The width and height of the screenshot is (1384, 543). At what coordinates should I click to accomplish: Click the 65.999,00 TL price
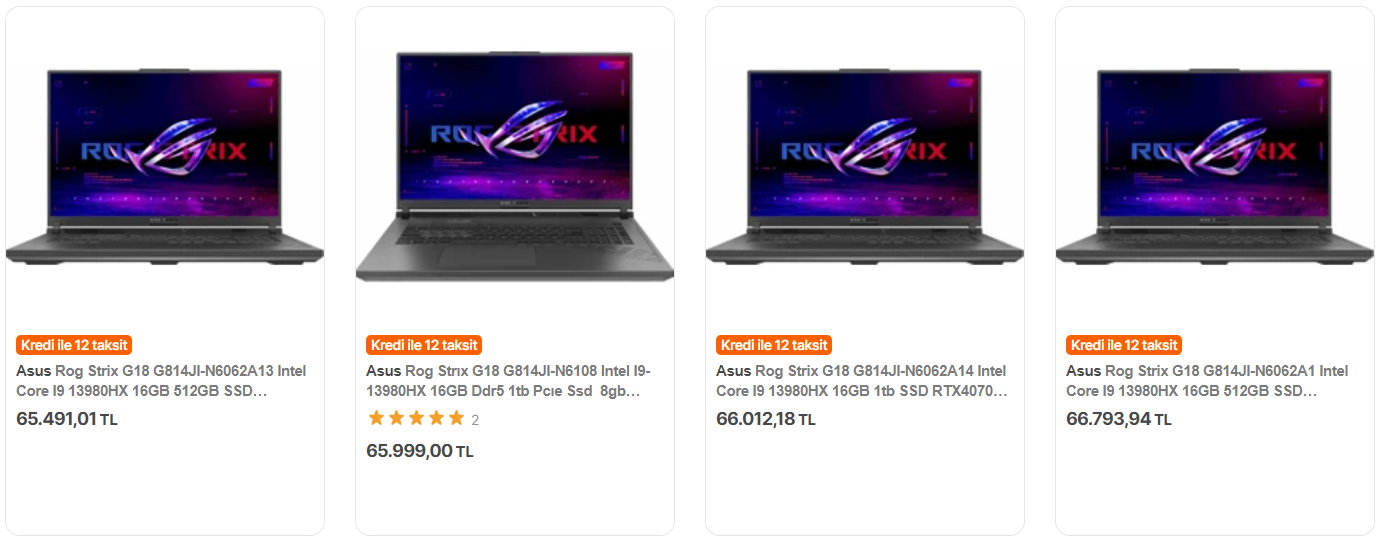click(420, 451)
